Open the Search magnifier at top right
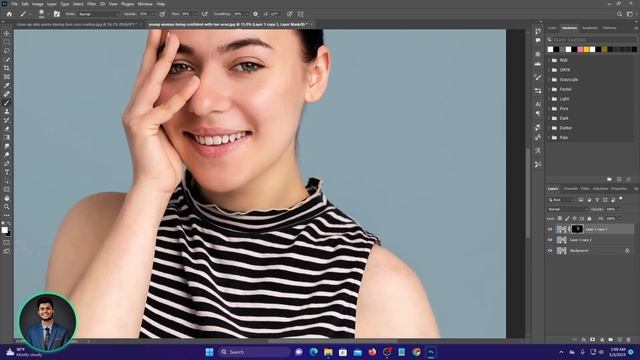 [619, 14]
